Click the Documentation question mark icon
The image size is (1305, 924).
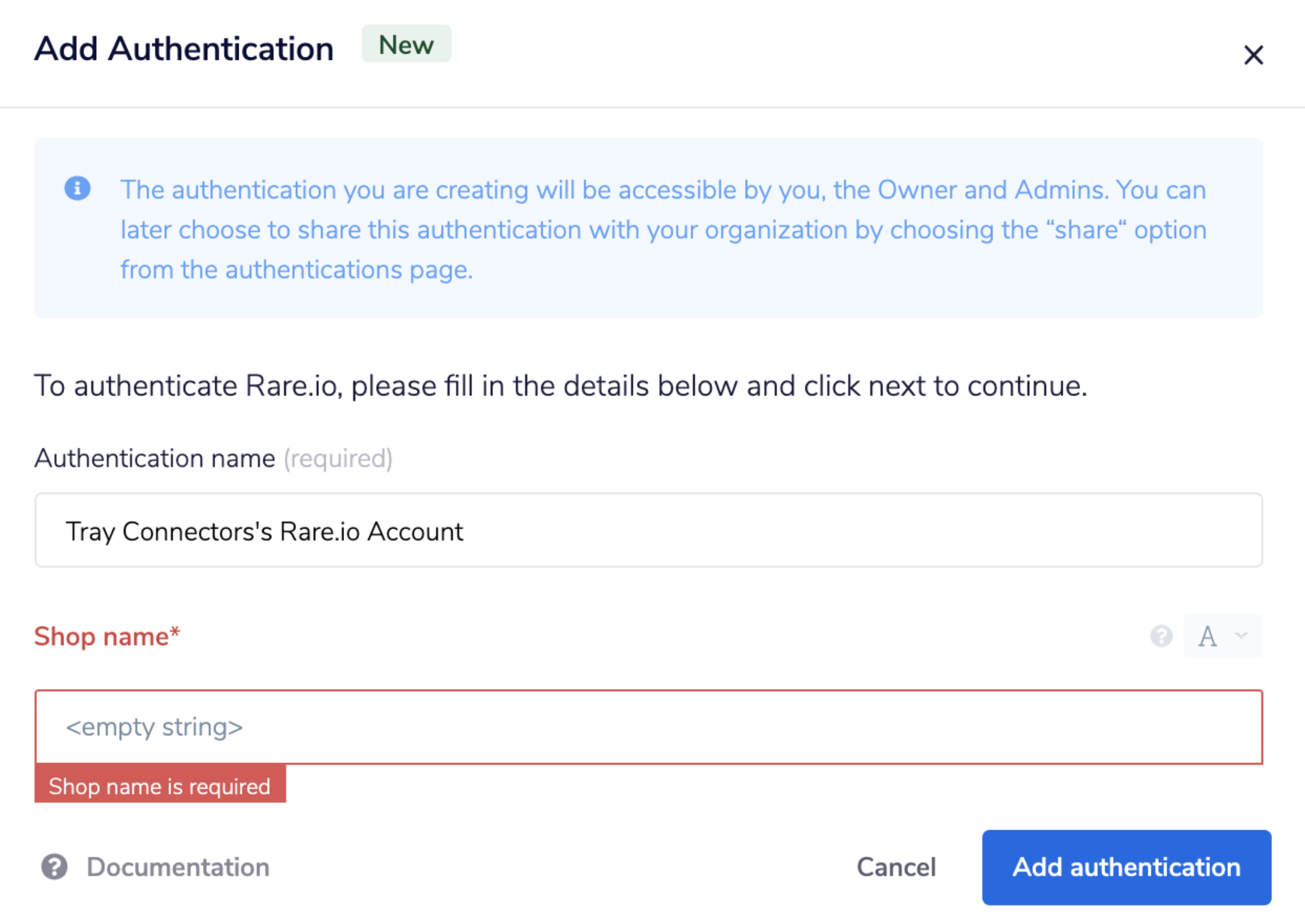(54, 867)
